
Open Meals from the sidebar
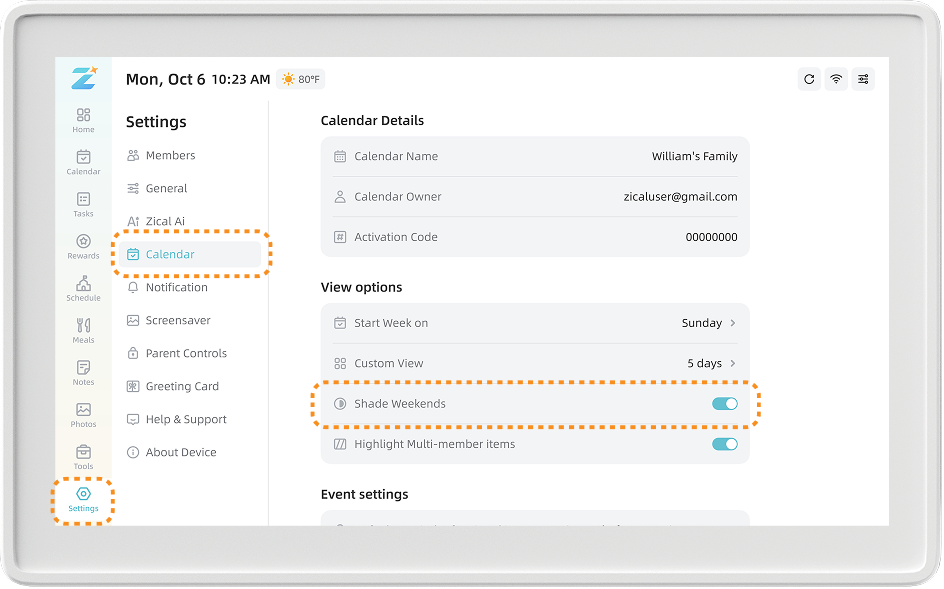click(83, 331)
